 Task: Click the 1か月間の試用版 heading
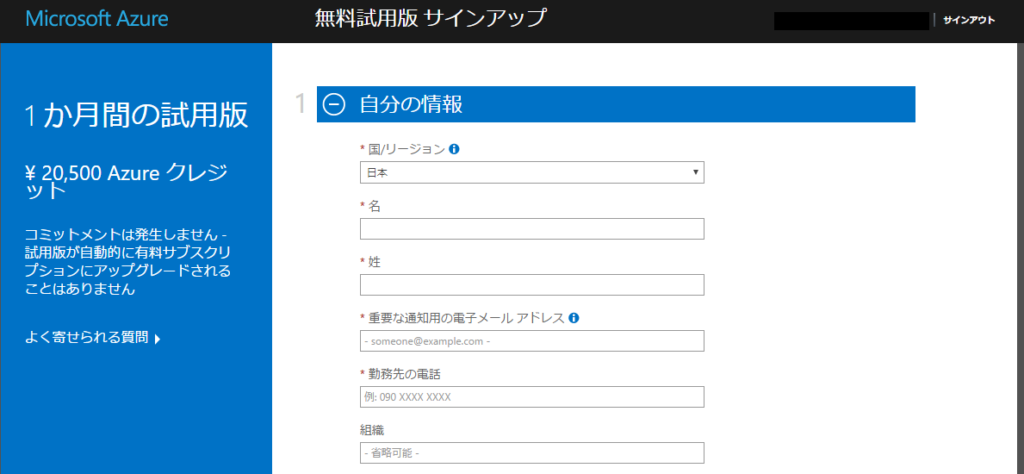(x=136, y=116)
